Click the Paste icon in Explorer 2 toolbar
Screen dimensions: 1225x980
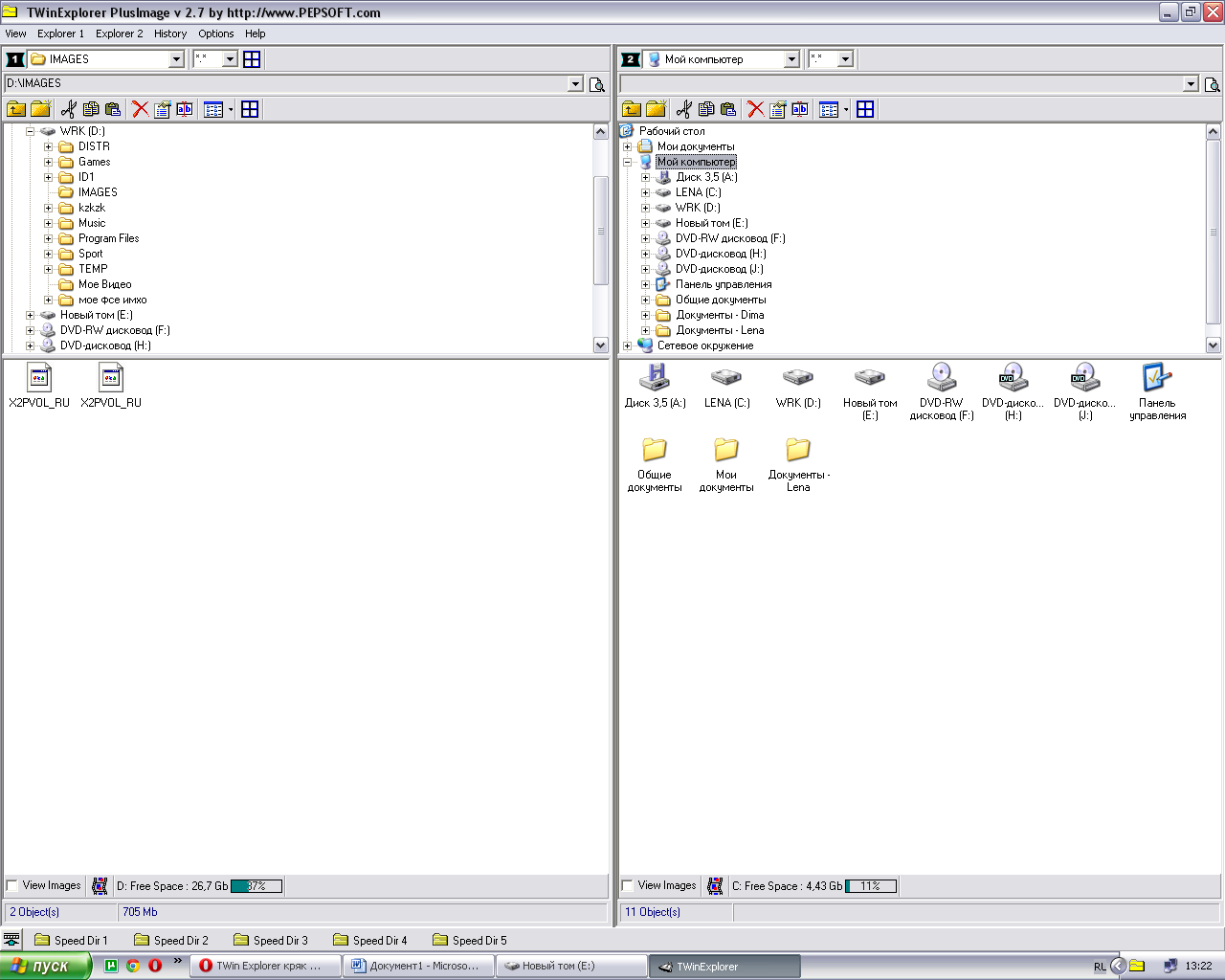coord(728,109)
